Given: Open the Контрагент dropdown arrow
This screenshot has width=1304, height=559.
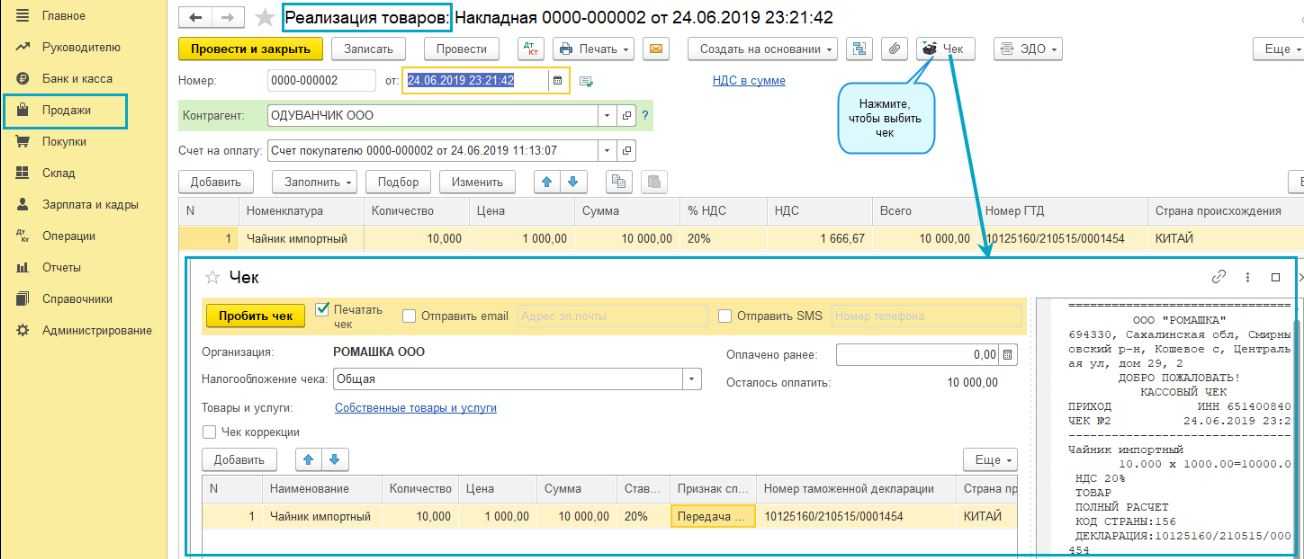Looking at the screenshot, I should [x=607, y=114].
